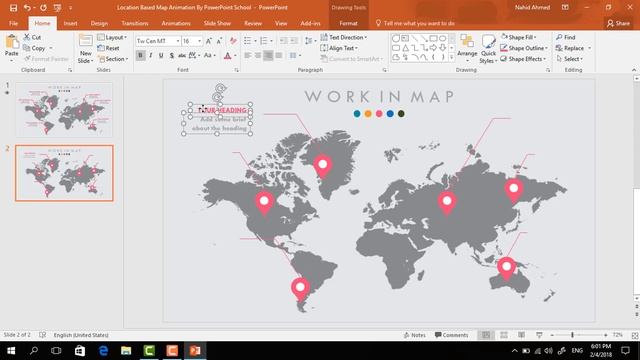This screenshot has width=640, height=360.
Task: Click the Copy button
Action: pyautogui.click(x=35, y=48)
